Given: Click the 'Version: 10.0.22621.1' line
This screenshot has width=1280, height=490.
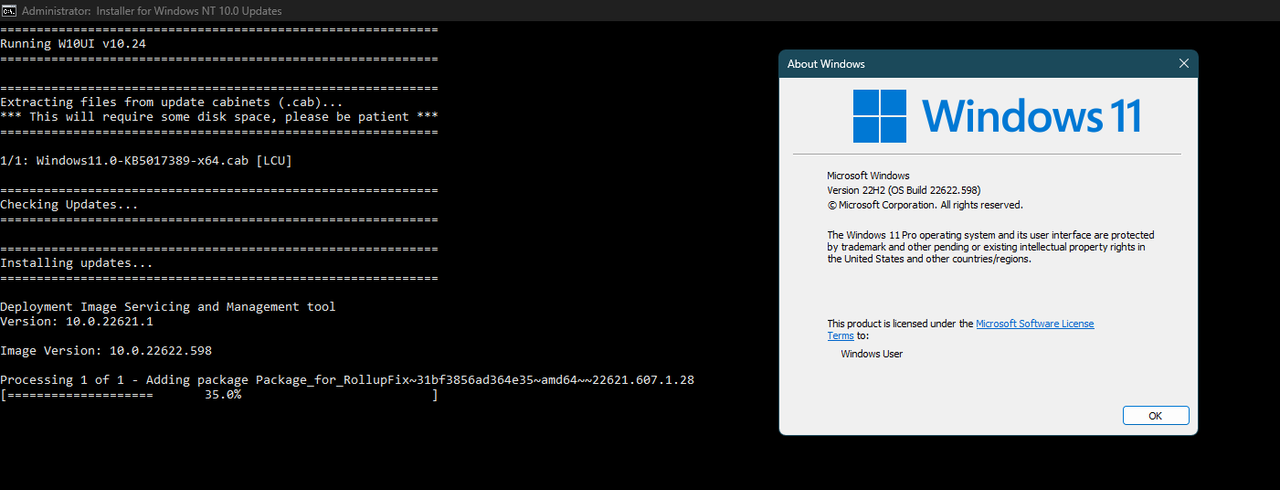Looking at the screenshot, I should coord(77,322).
